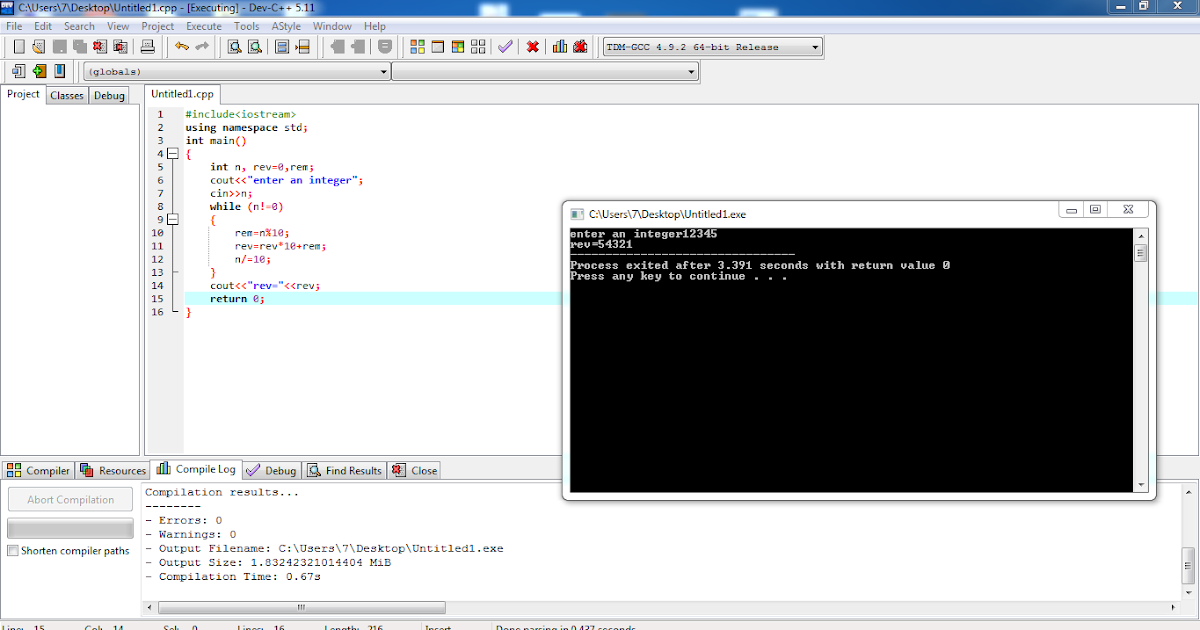Start debugging with the checkmark icon
This screenshot has width=1200, height=630.
505,46
